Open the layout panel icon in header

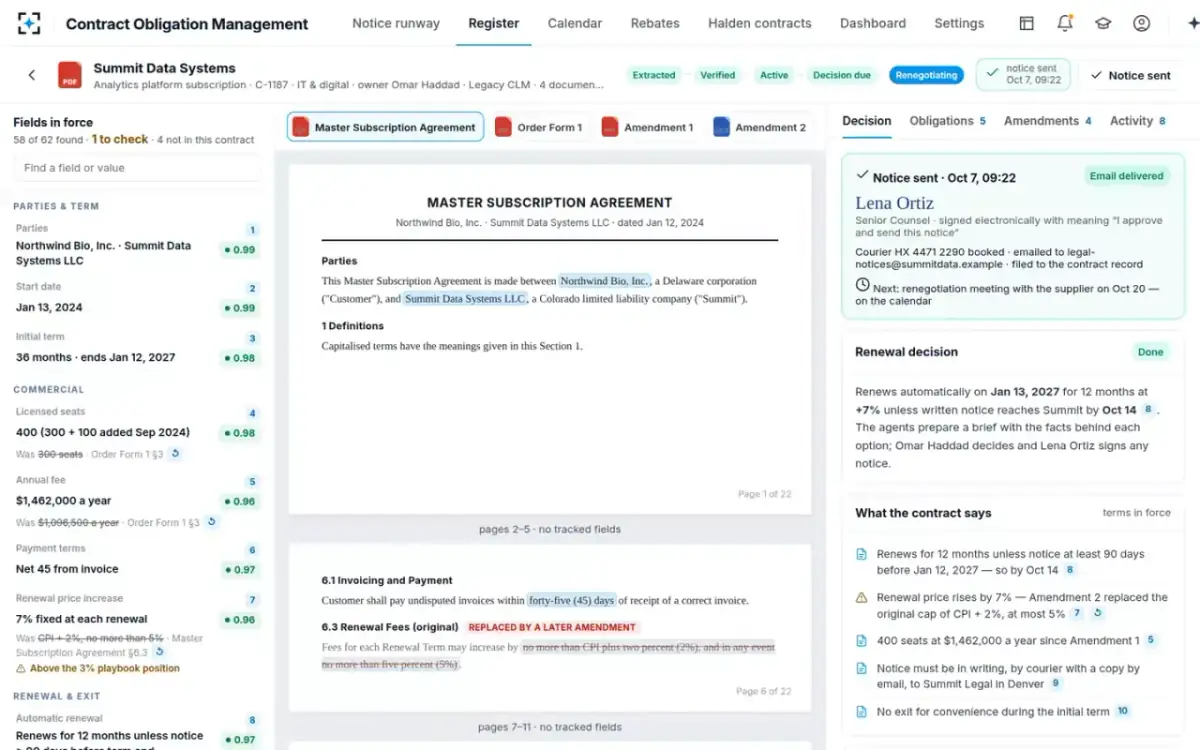pyautogui.click(x=1026, y=23)
